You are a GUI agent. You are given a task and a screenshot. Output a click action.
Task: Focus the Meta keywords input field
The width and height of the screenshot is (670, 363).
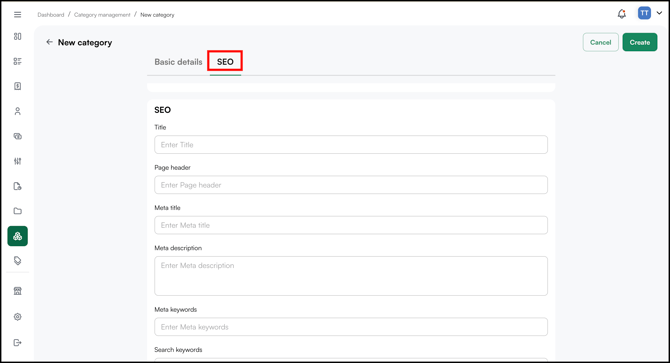[351, 327]
